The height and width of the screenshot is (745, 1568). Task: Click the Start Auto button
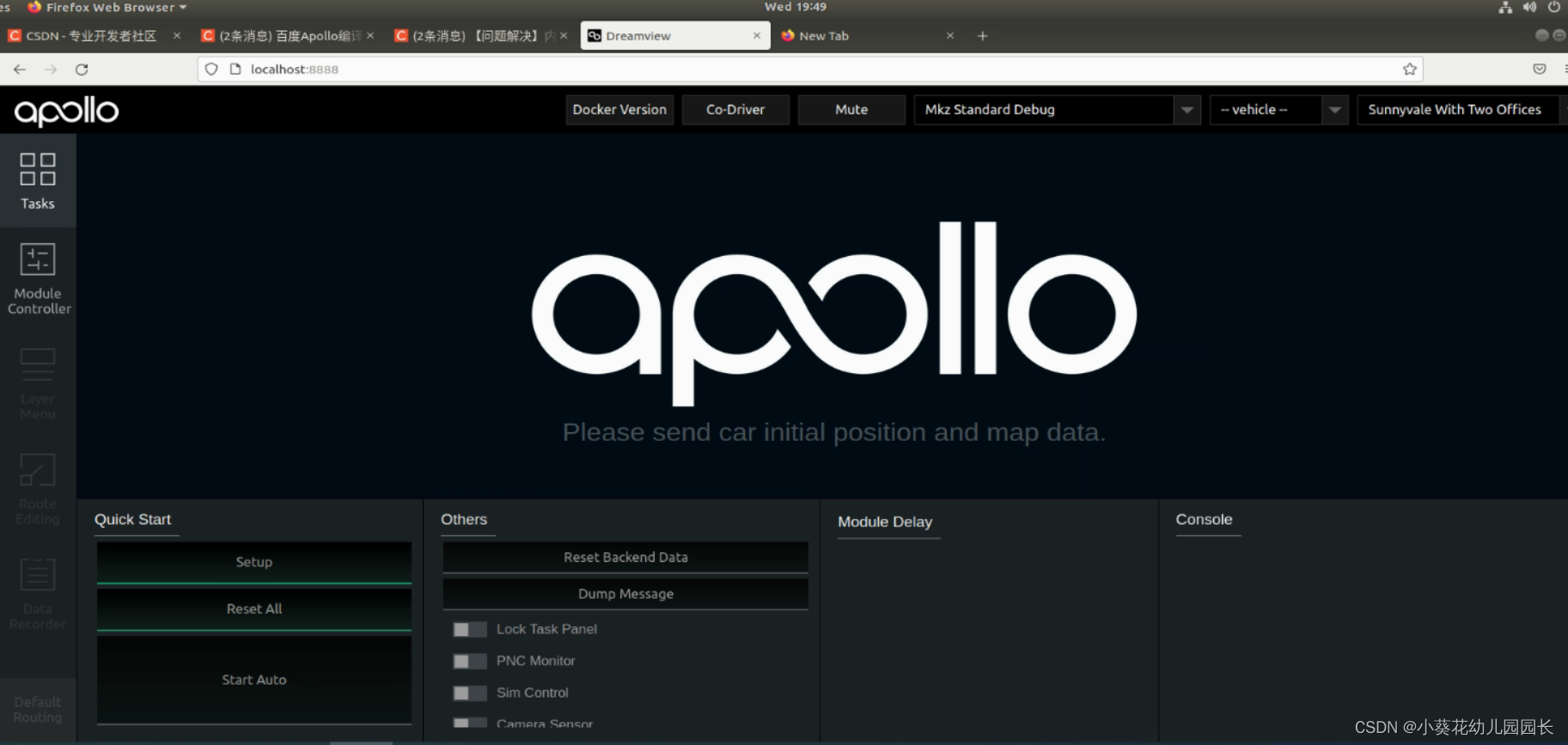[254, 680]
